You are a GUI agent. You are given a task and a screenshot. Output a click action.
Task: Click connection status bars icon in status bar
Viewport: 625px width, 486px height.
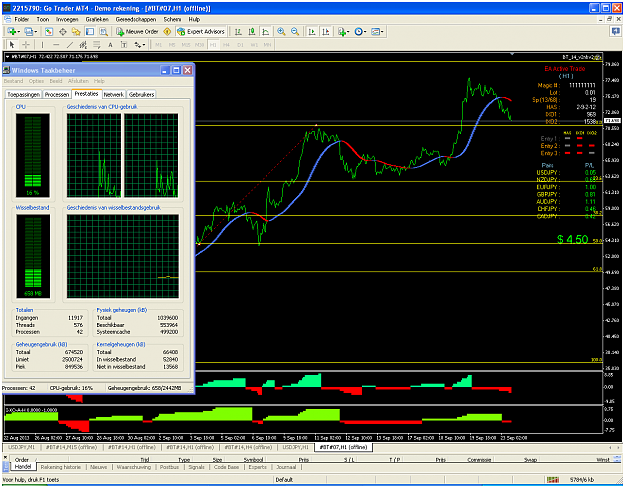coord(552,480)
